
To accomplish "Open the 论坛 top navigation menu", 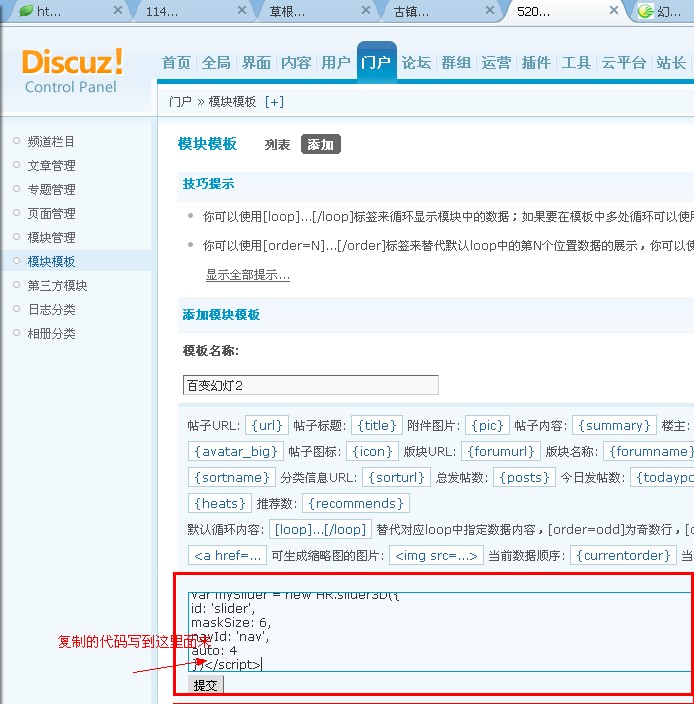I will [x=416, y=63].
